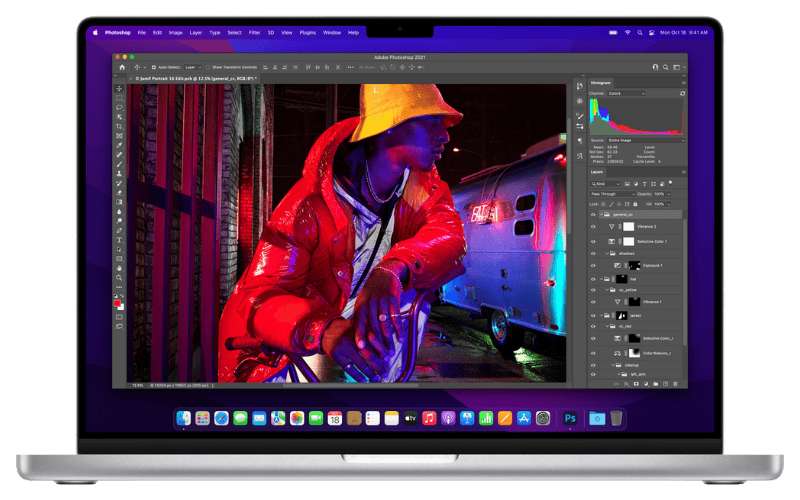Open the Layers panel options menu

683,172
